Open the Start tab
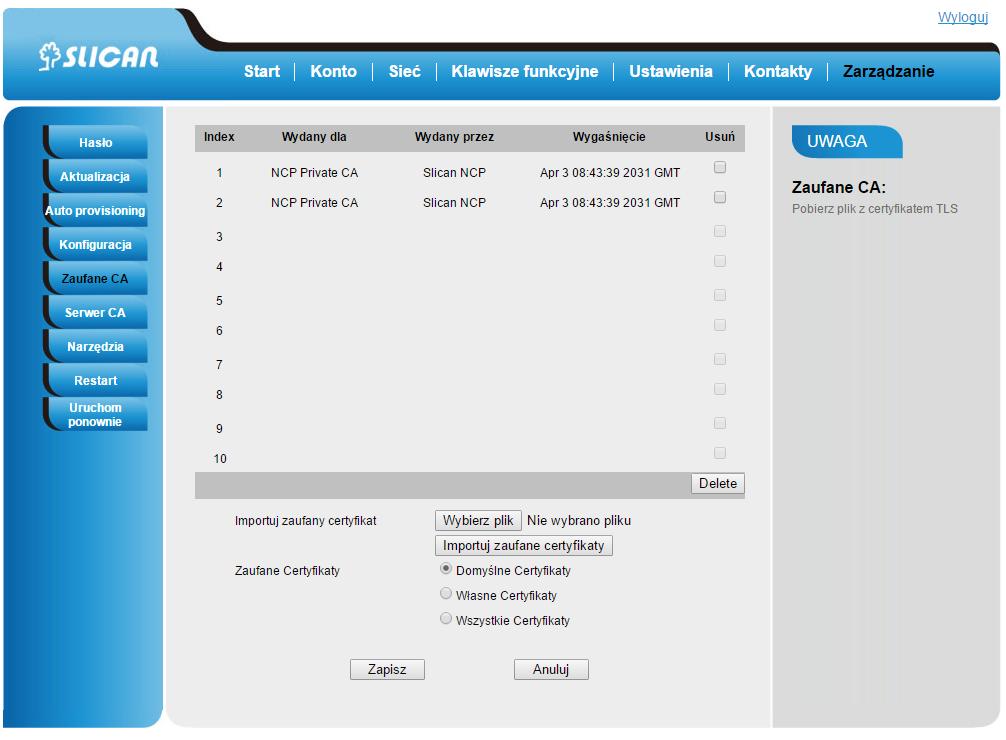 tap(262, 71)
